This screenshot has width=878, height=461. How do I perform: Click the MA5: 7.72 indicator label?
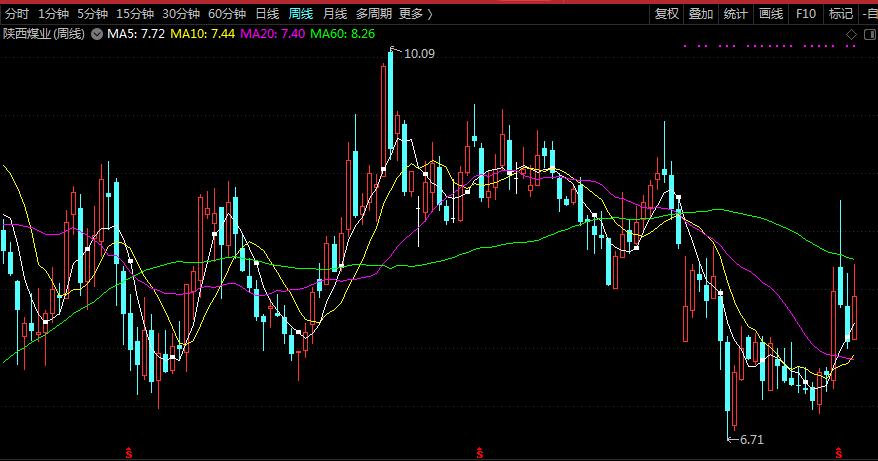coord(136,34)
